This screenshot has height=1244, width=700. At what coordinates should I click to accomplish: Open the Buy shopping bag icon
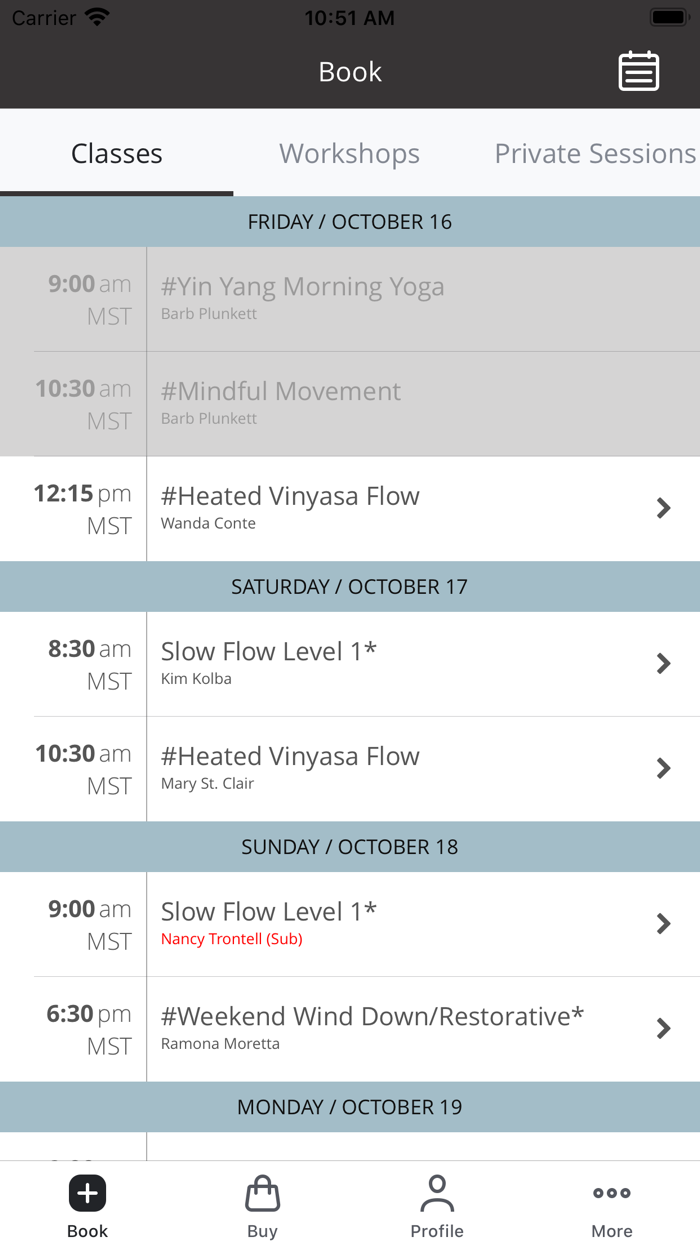click(x=262, y=1193)
